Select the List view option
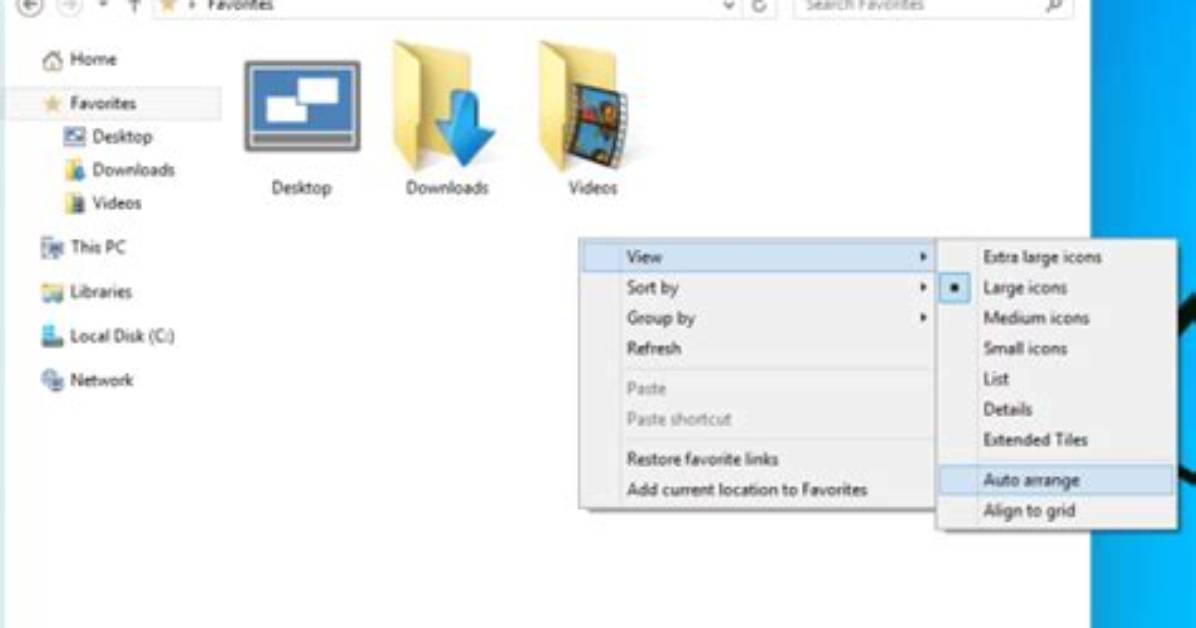Viewport: 1196px width, 628px height. tap(1057, 379)
